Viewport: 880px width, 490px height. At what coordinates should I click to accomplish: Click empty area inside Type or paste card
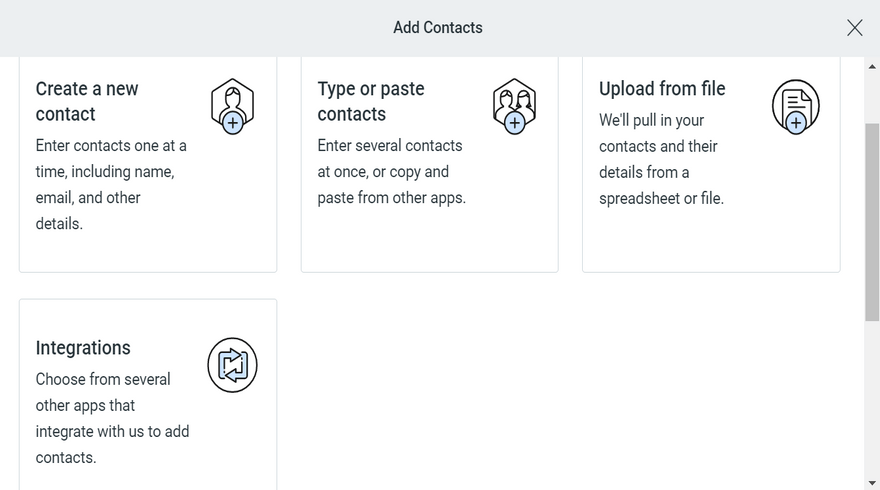tap(429, 241)
